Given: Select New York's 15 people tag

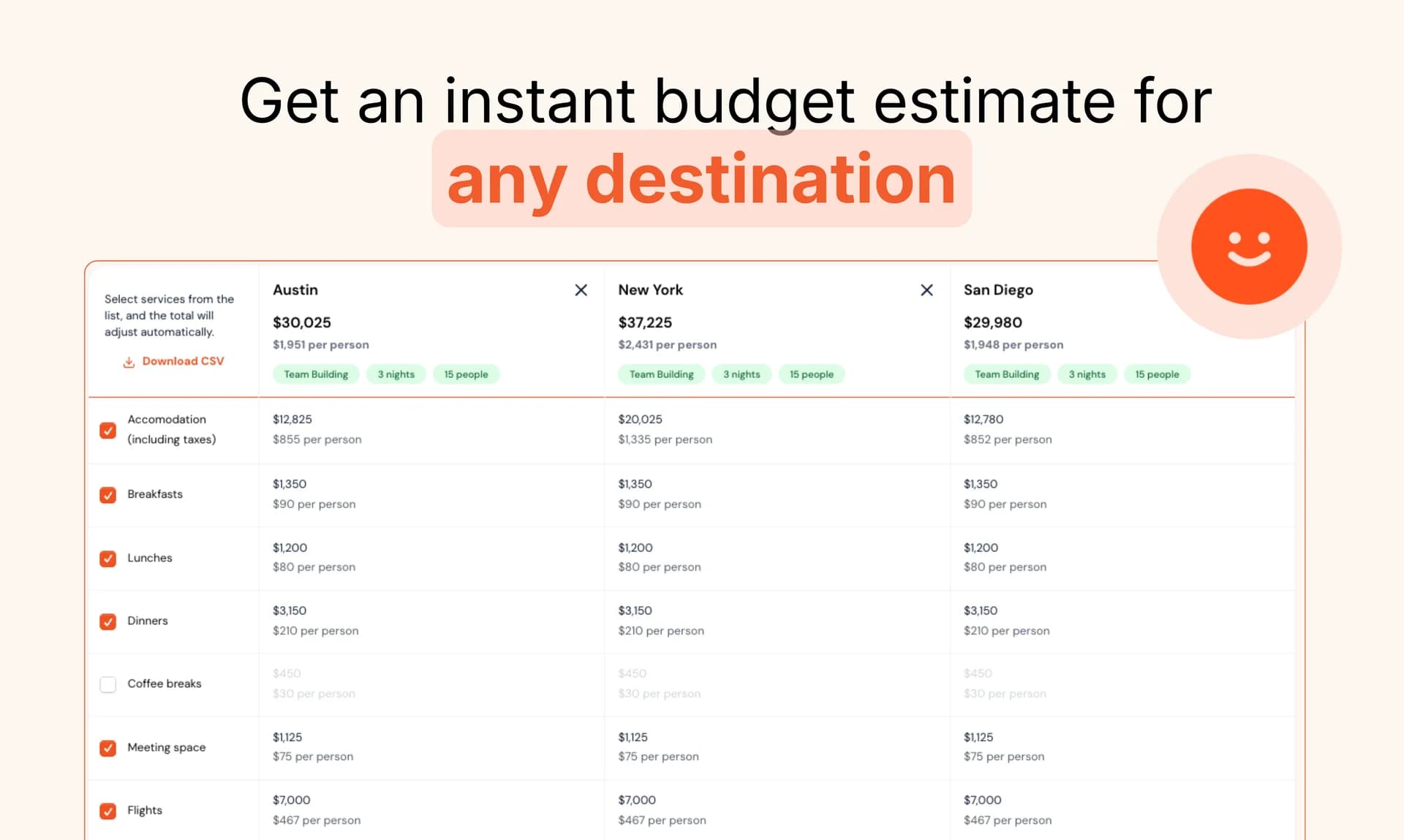Looking at the screenshot, I should tap(811, 374).
